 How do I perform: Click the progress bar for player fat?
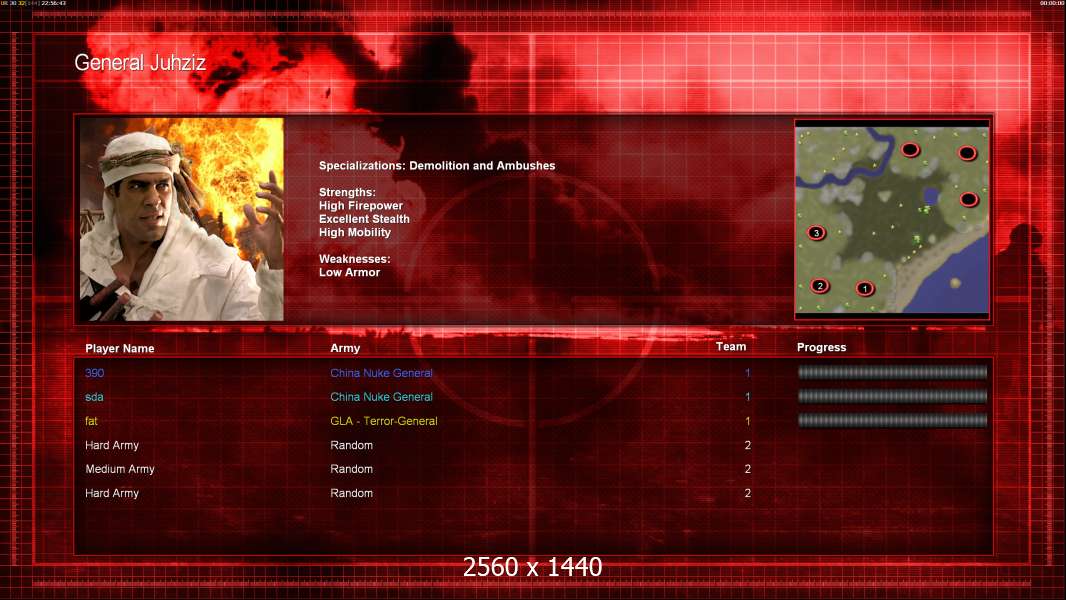pyautogui.click(x=892, y=421)
